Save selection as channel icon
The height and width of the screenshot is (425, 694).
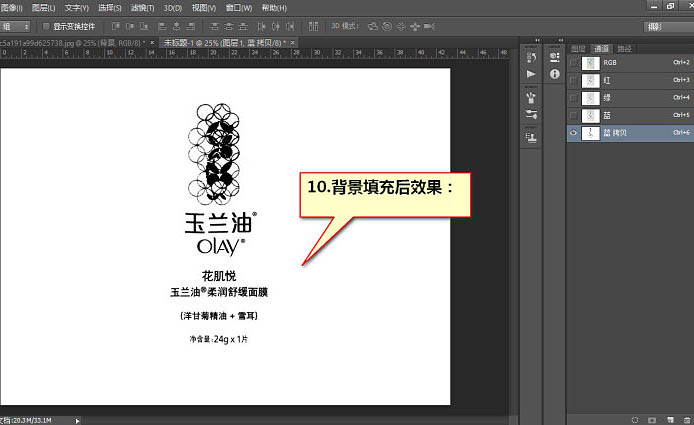point(652,420)
